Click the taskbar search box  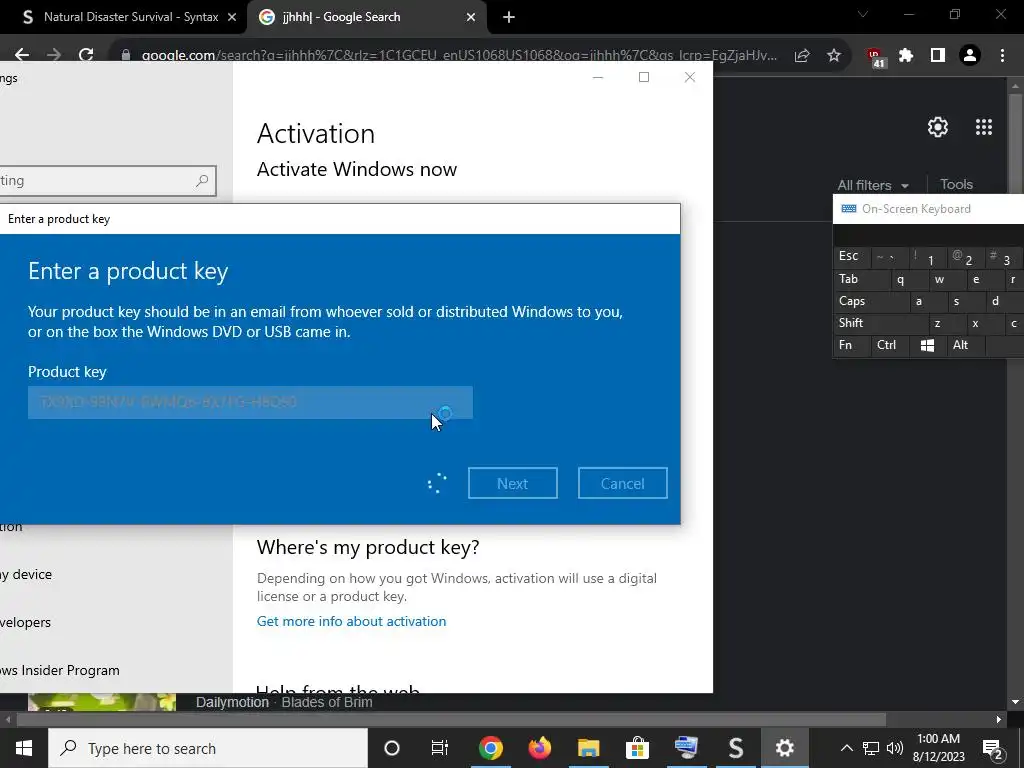(208, 748)
